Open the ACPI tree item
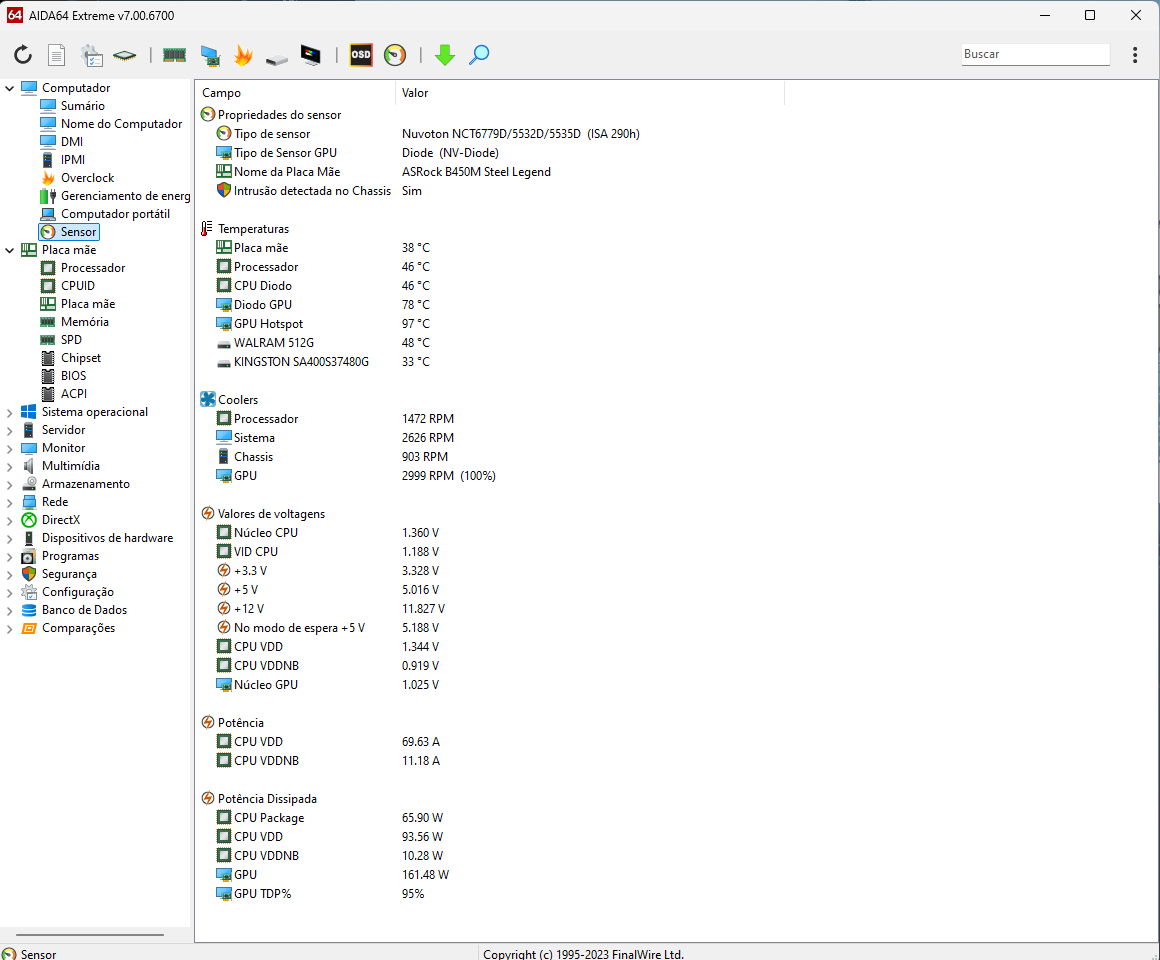 74,393
